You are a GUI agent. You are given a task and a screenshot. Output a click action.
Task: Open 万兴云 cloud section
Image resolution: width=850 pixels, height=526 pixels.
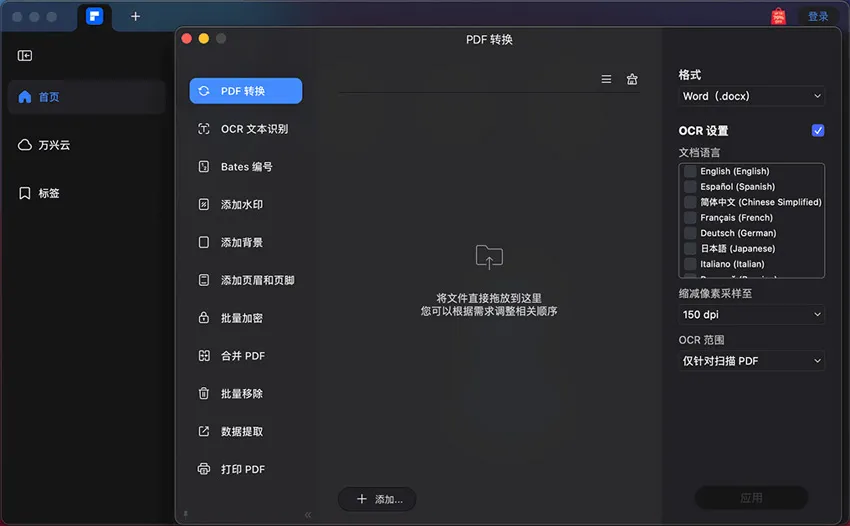coord(54,145)
